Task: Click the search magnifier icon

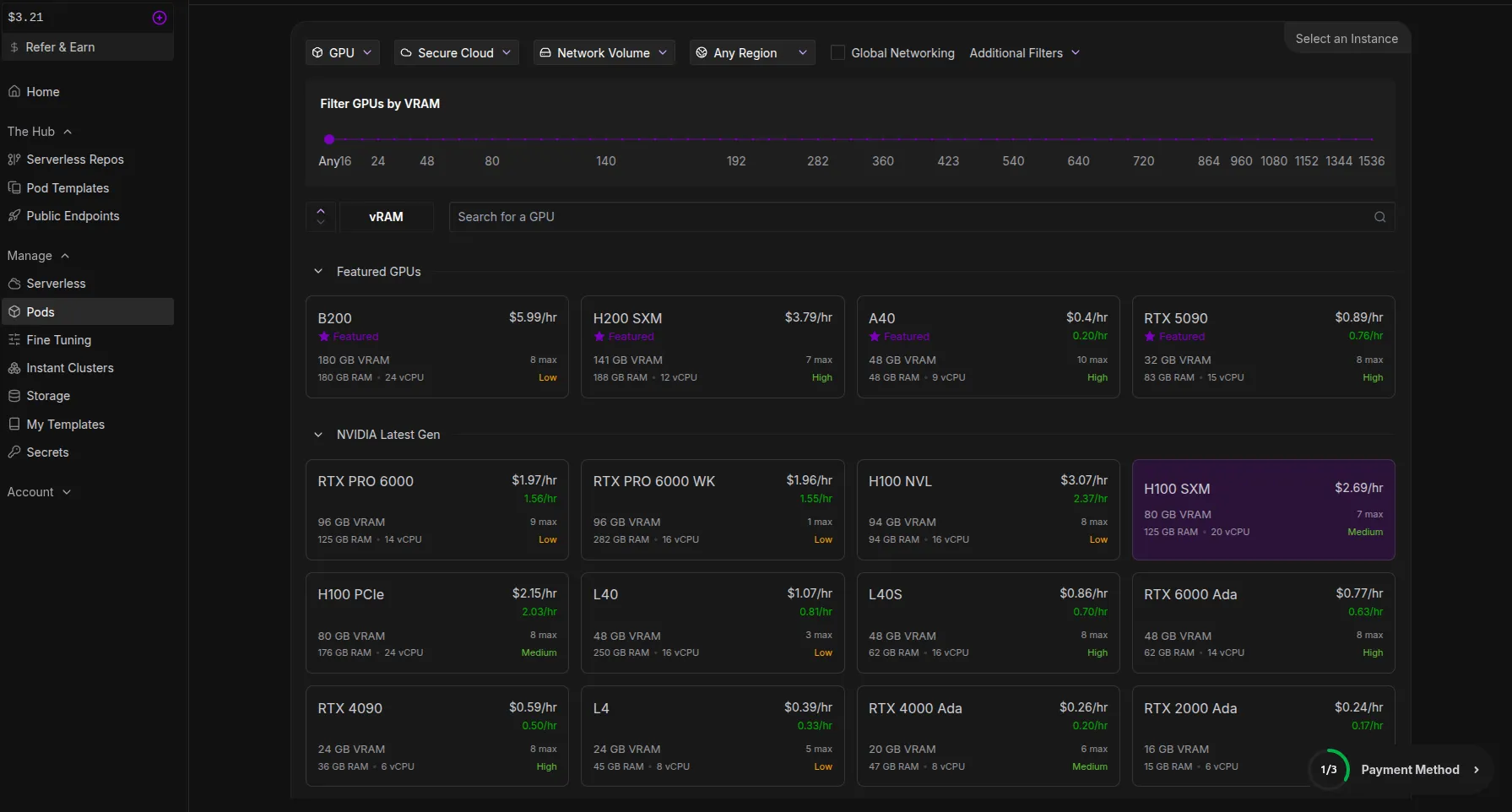Action: tap(1379, 217)
